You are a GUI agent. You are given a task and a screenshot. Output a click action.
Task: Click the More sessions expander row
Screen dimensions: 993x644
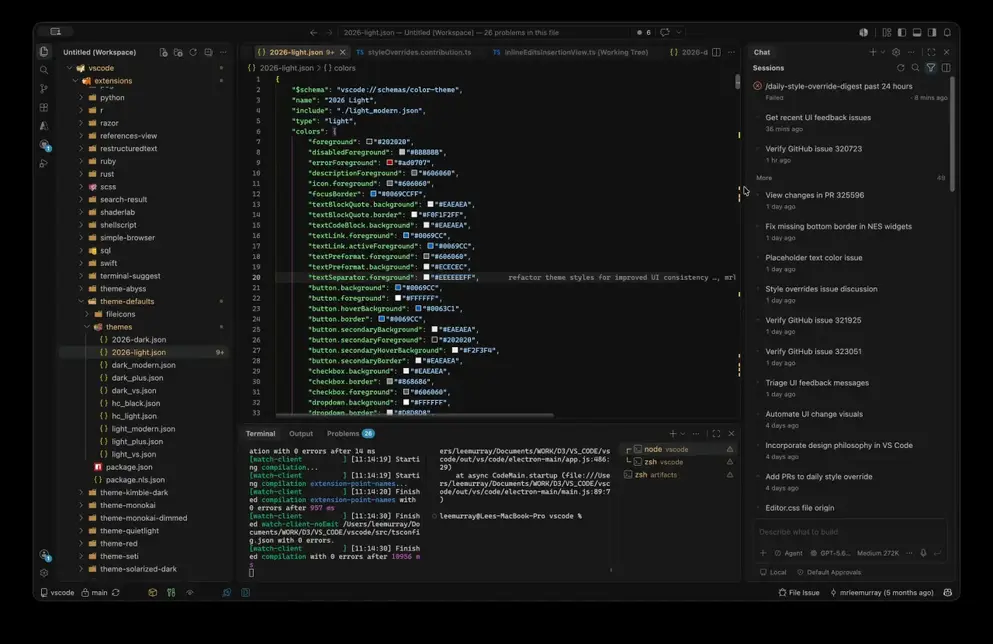(851, 178)
